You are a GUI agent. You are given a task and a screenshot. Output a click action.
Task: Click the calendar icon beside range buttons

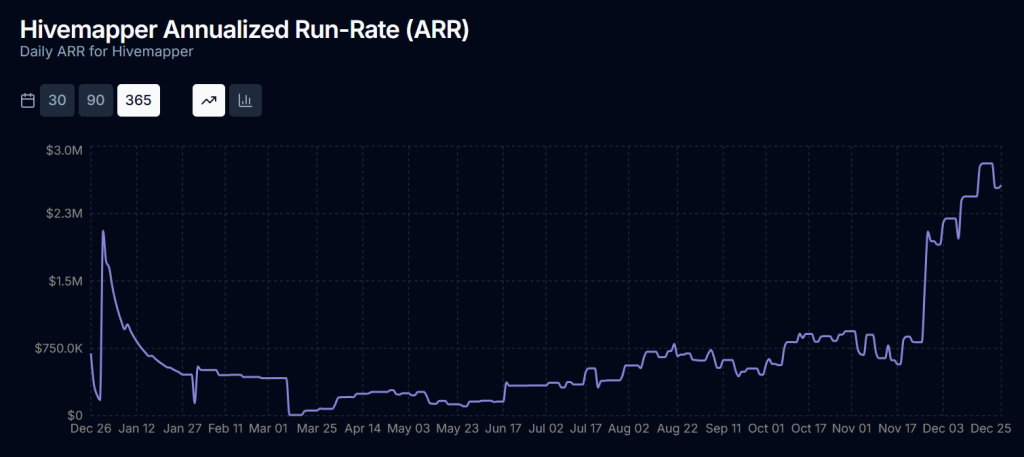28,101
